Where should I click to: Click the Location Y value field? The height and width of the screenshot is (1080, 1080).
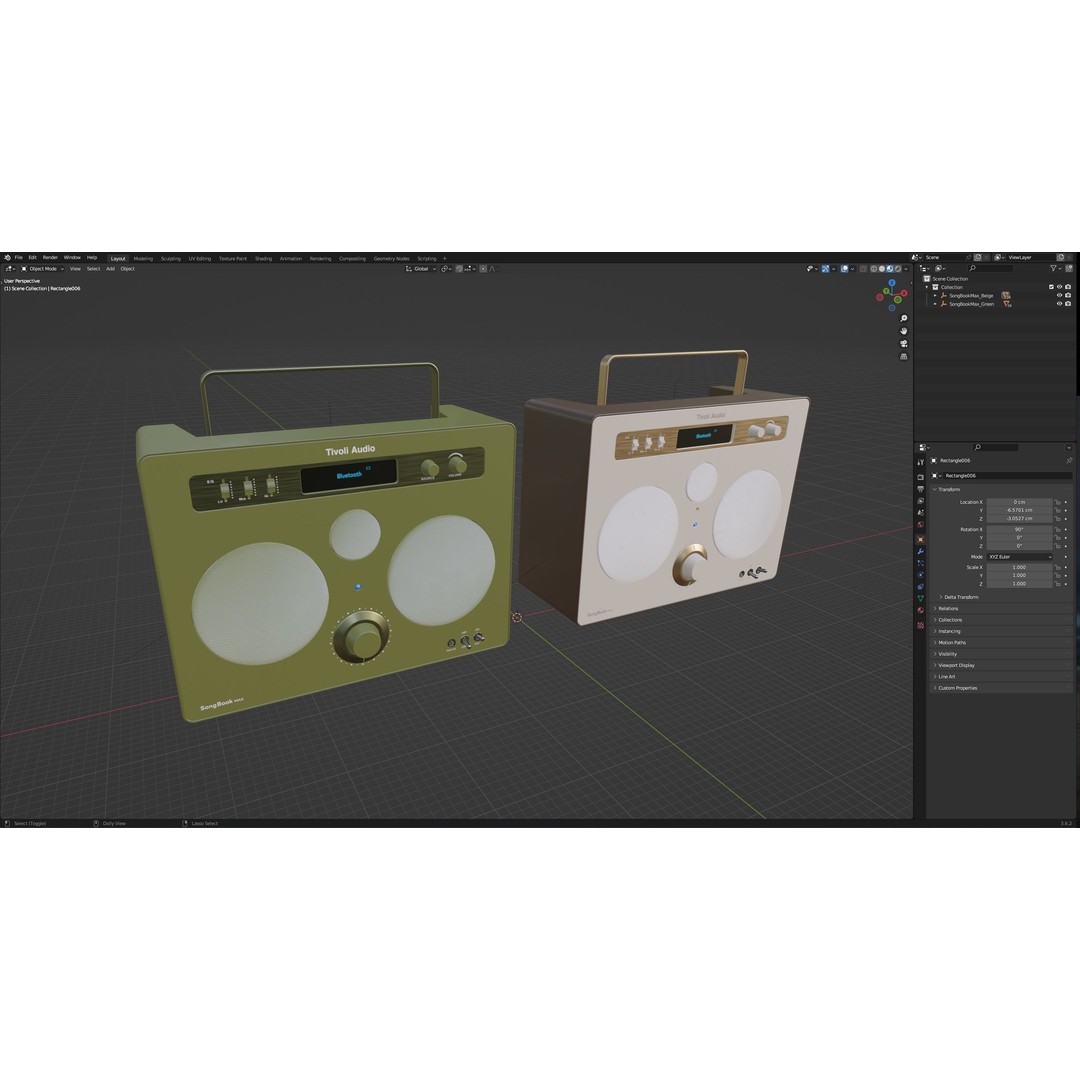tap(1019, 510)
